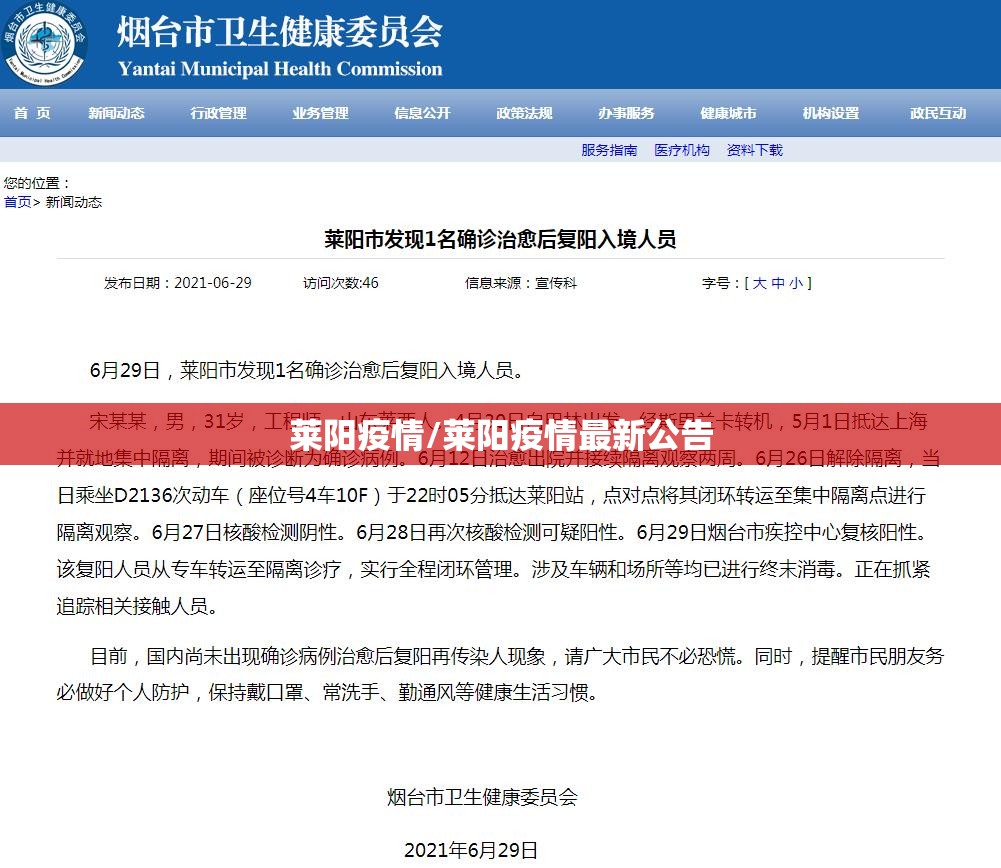Click the 您的位置： label
The width and height of the screenshot is (1001, 868).
pyautogui.click(x=36, y=183)
